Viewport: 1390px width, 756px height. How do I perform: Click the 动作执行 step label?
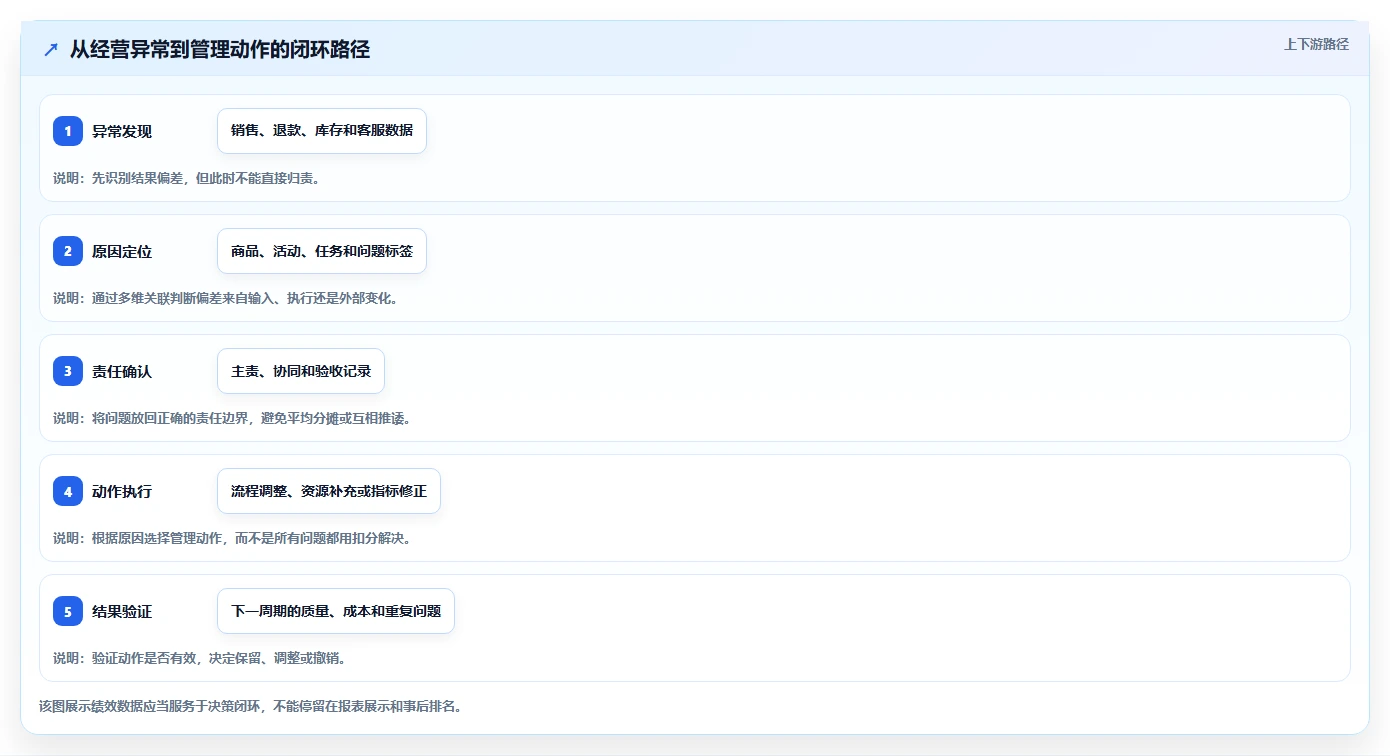[x=122, y=491]
